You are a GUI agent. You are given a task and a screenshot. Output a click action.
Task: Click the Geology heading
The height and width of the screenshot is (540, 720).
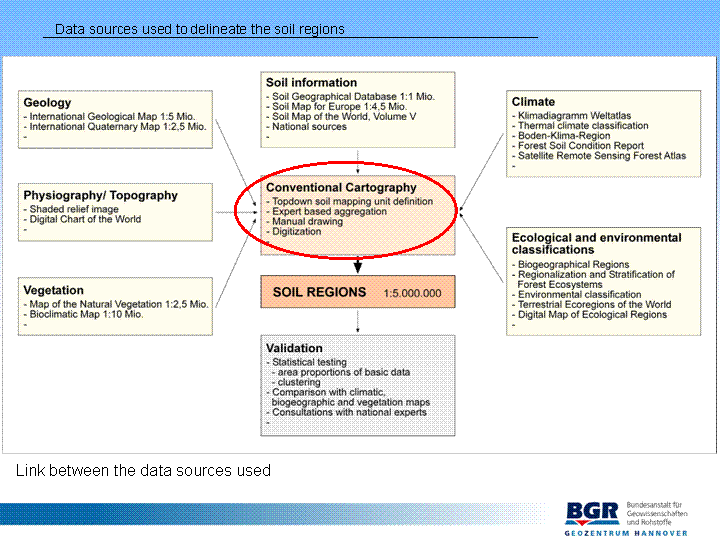click(x=48, y=102)
